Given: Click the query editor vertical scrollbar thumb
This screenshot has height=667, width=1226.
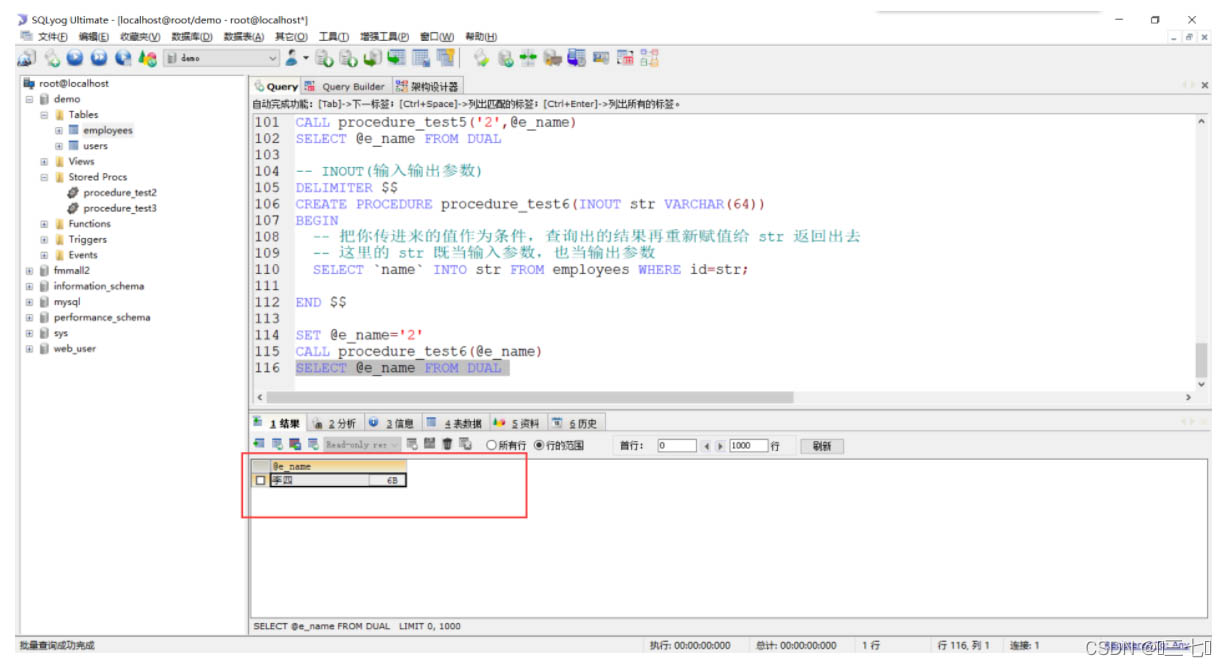Looking at the screenshot, I should pos(1201,359).
